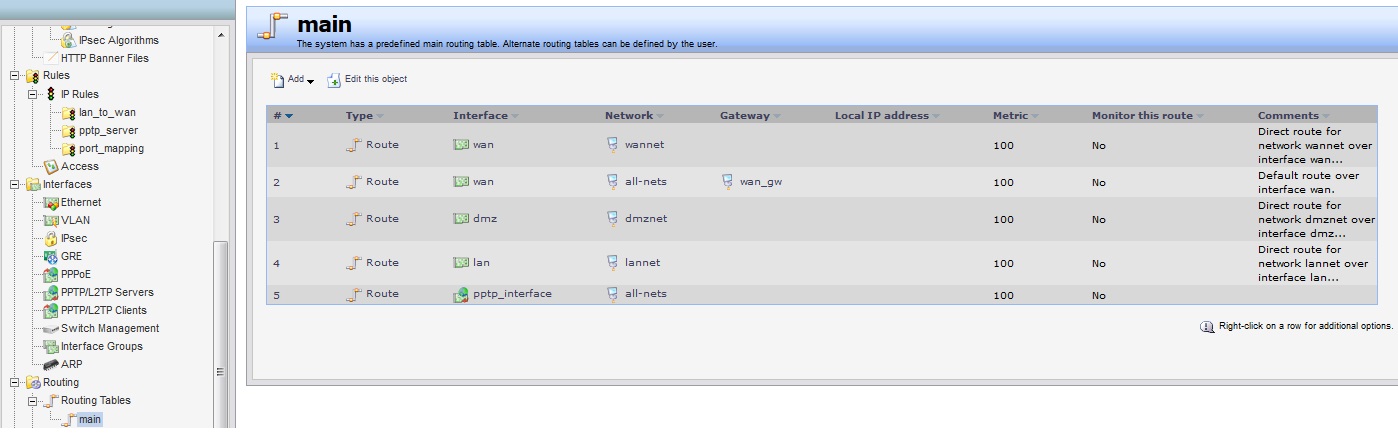Select the pptp_interface text

(x=512, y=294)
